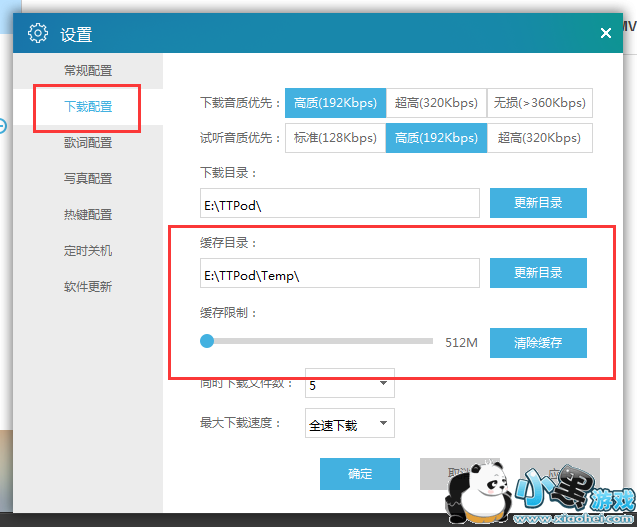The image size is (637, 527).
Task: Confirm the settings with 确定
Action: pyautogui.click(x=360, y=474)
